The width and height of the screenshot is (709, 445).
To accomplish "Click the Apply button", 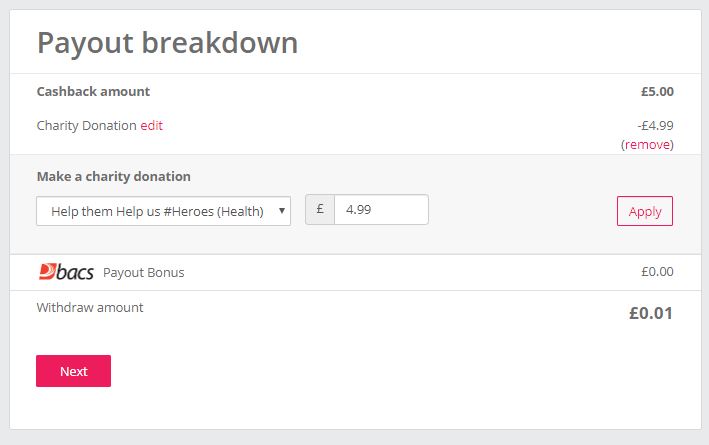I will point(645,211).
